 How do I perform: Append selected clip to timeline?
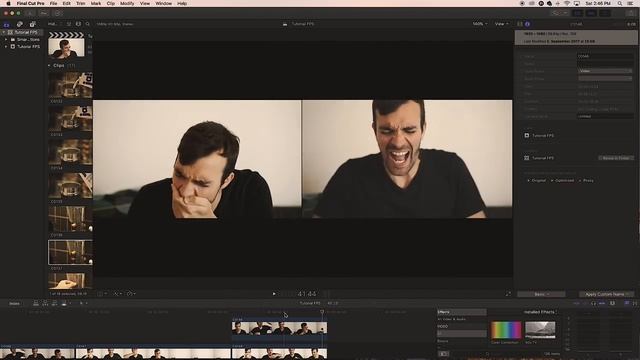(55, 303)
